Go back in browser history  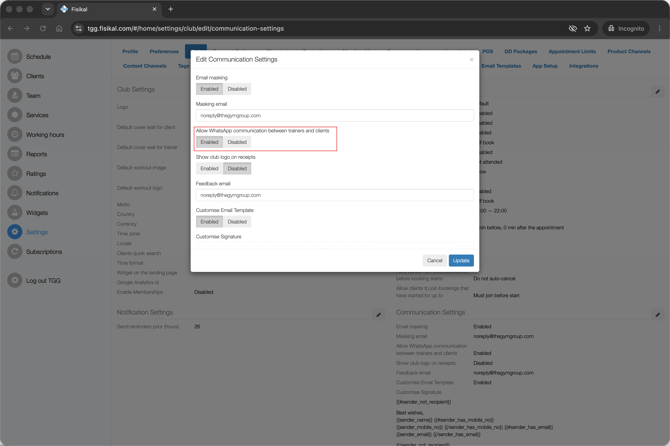[11, 28]
